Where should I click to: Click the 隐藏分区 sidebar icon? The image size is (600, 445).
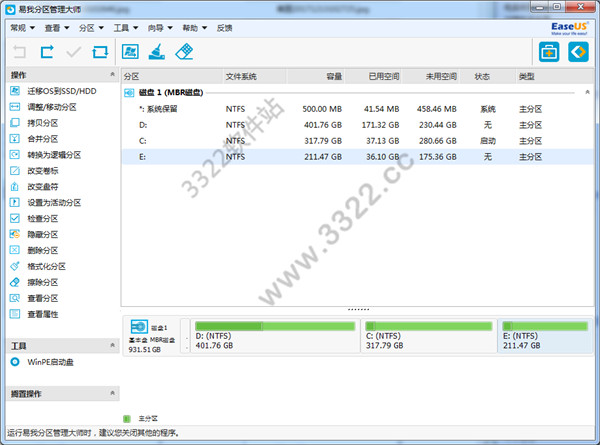(x=15, y=234)
